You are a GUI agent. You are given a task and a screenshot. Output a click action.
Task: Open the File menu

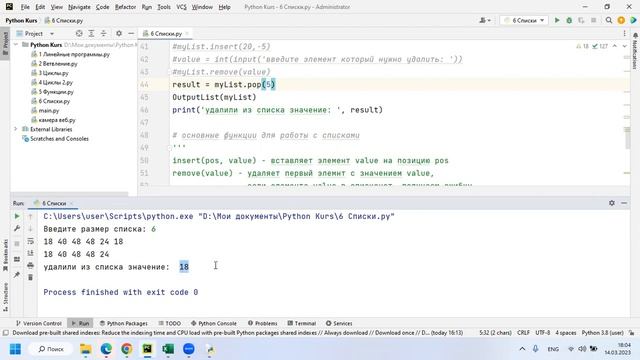point(25,7)
